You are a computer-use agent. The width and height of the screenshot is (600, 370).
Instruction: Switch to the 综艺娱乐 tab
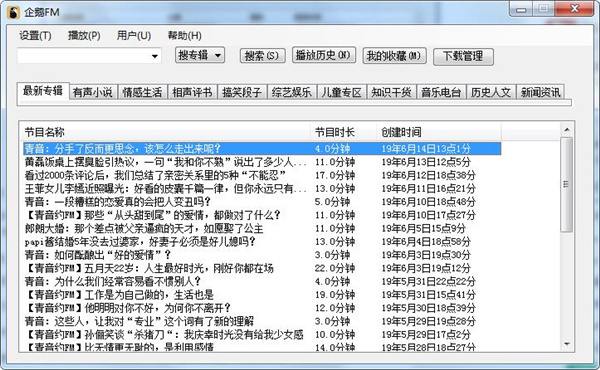[x=292, y=92]
